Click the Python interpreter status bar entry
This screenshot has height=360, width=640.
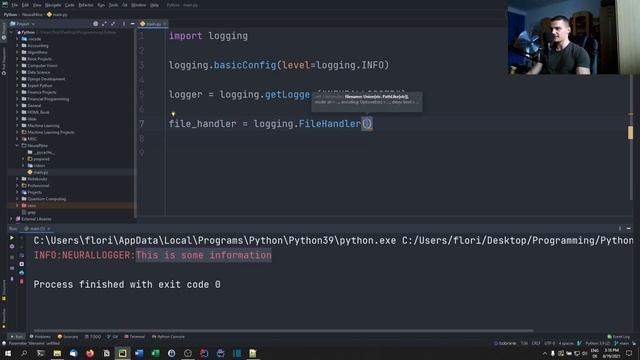pos(597,344)
